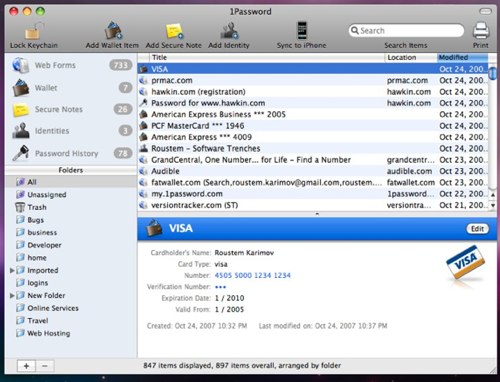Click the Edit button for VISA
This screenshot has width=500, height=382.
pyautogui.click(x=477, y=229)
